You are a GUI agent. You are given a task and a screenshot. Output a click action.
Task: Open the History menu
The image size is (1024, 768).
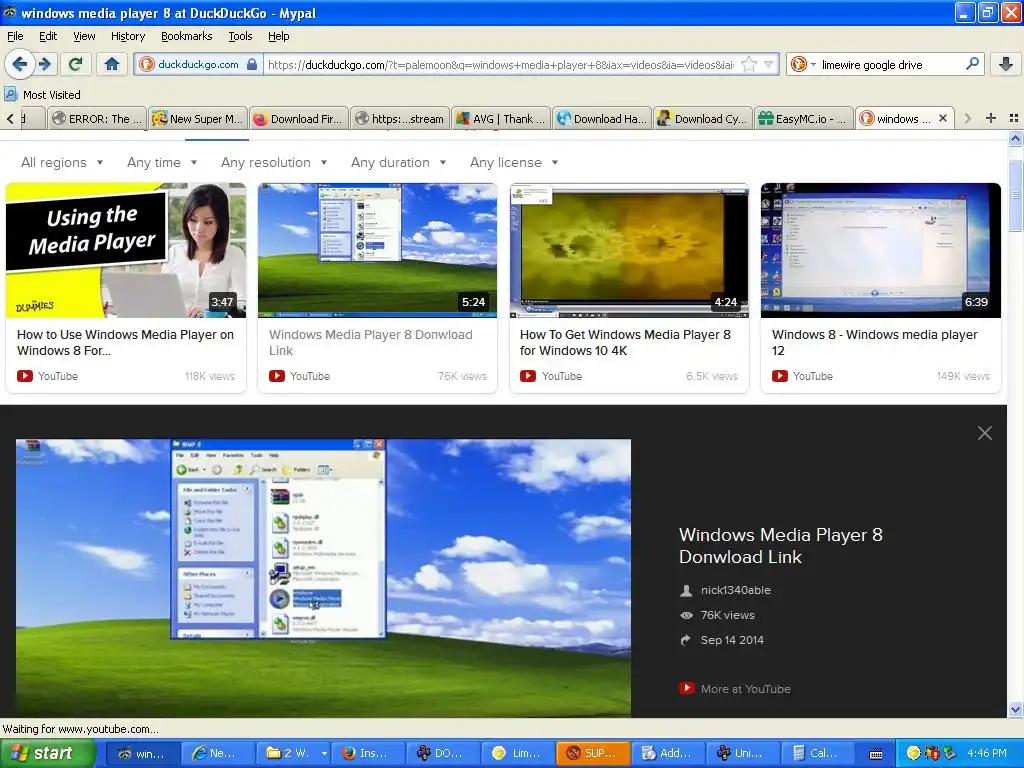[128, 36]
